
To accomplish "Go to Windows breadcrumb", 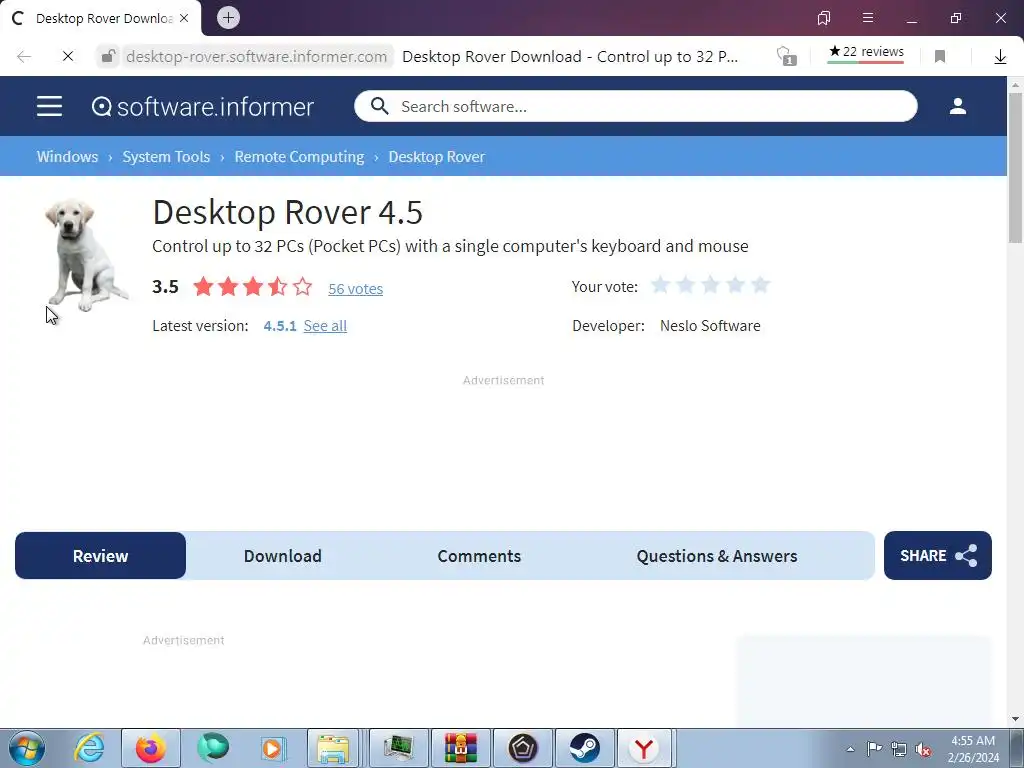I will click(67, 157).
